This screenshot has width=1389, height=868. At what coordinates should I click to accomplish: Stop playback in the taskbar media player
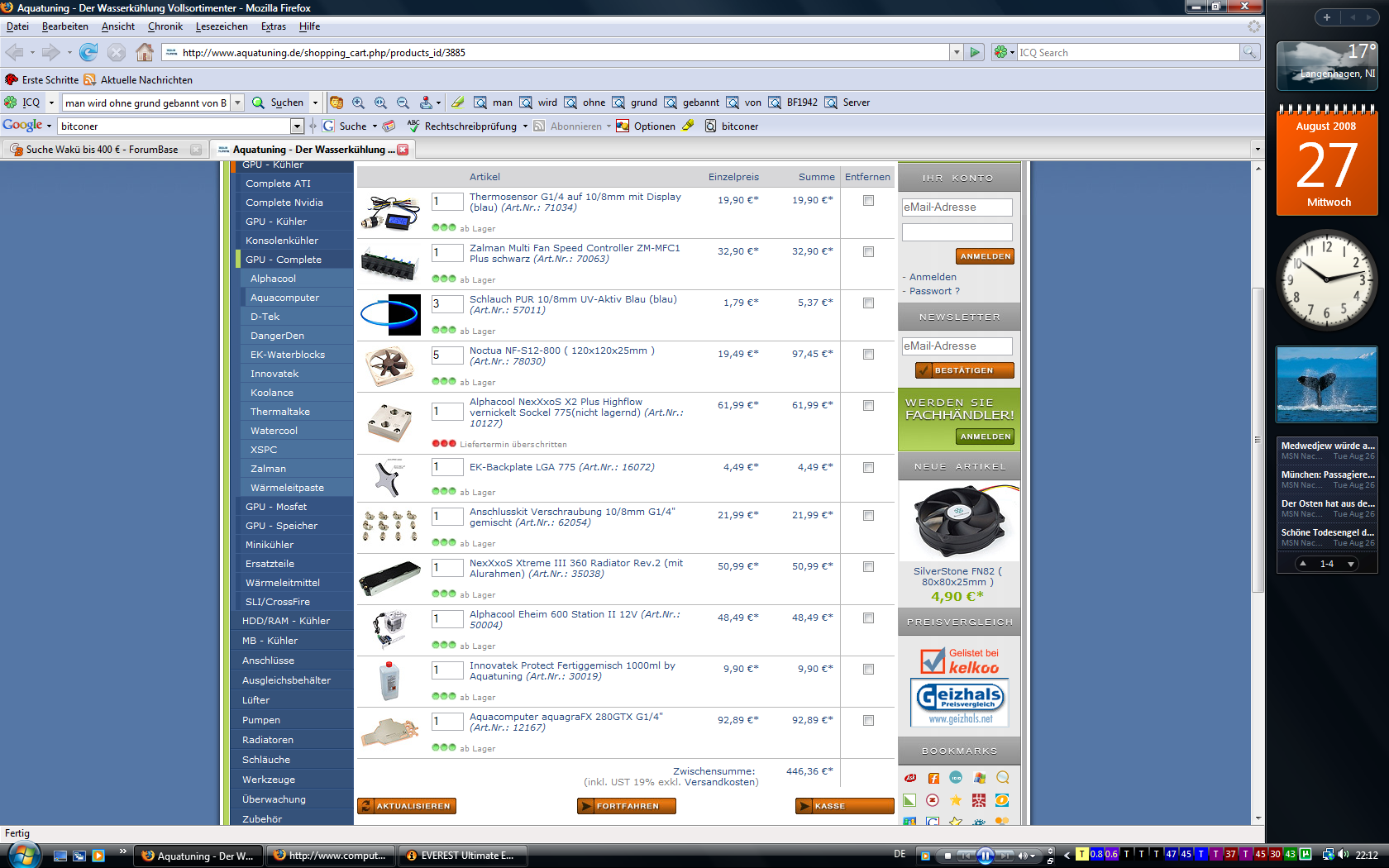coord(947,856)
